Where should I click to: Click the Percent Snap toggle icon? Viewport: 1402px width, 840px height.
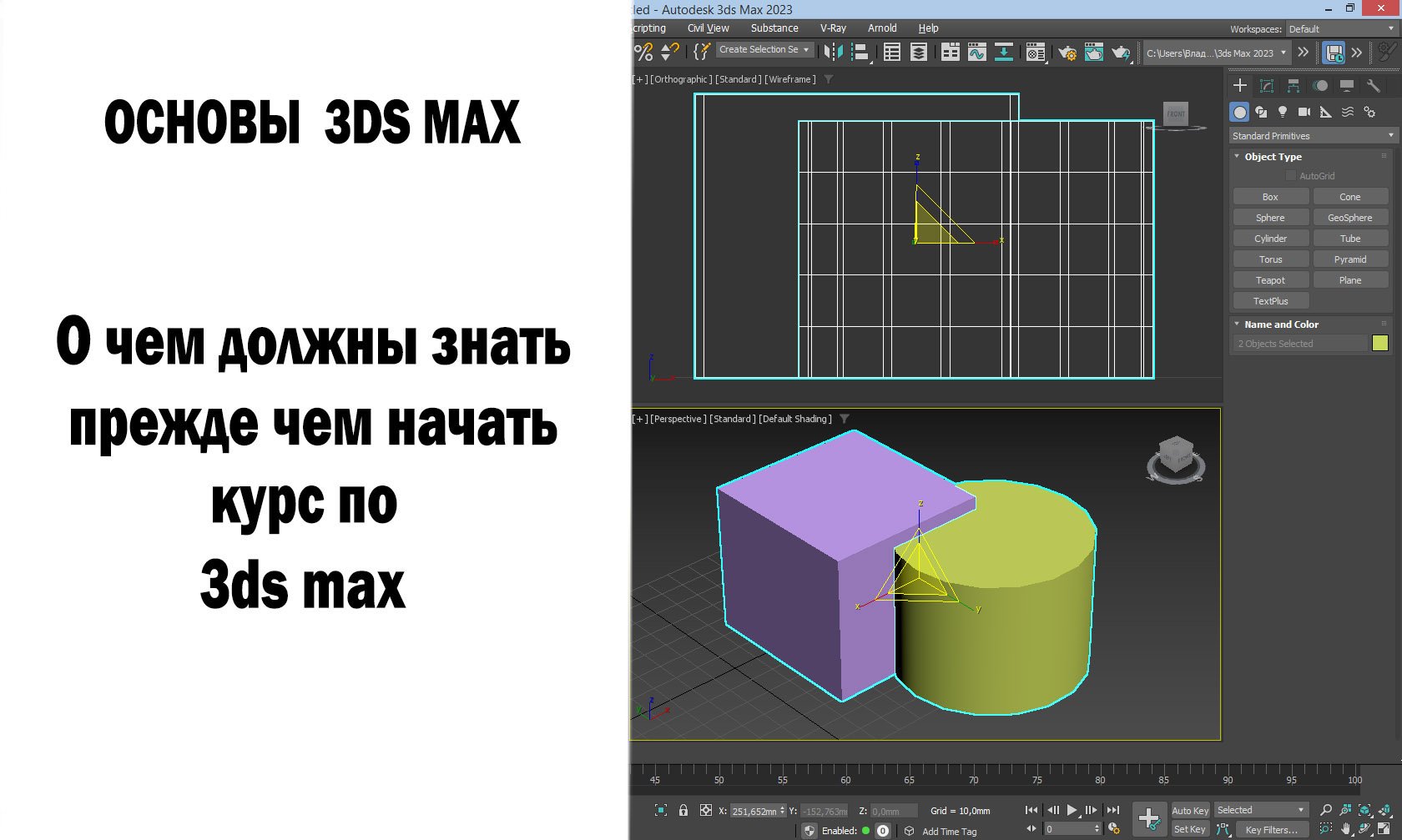(643, 53)
